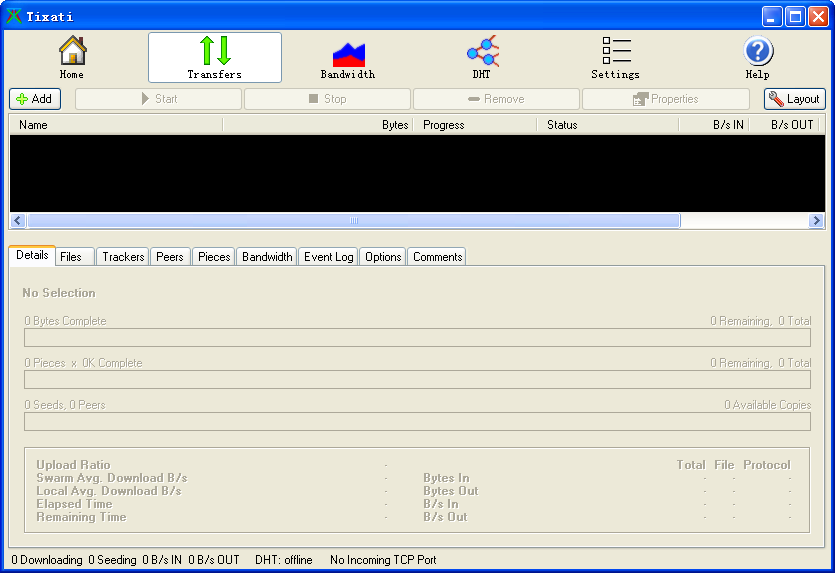
Task: Click the Stop transfer button
Action: click(x=328, y=99)
